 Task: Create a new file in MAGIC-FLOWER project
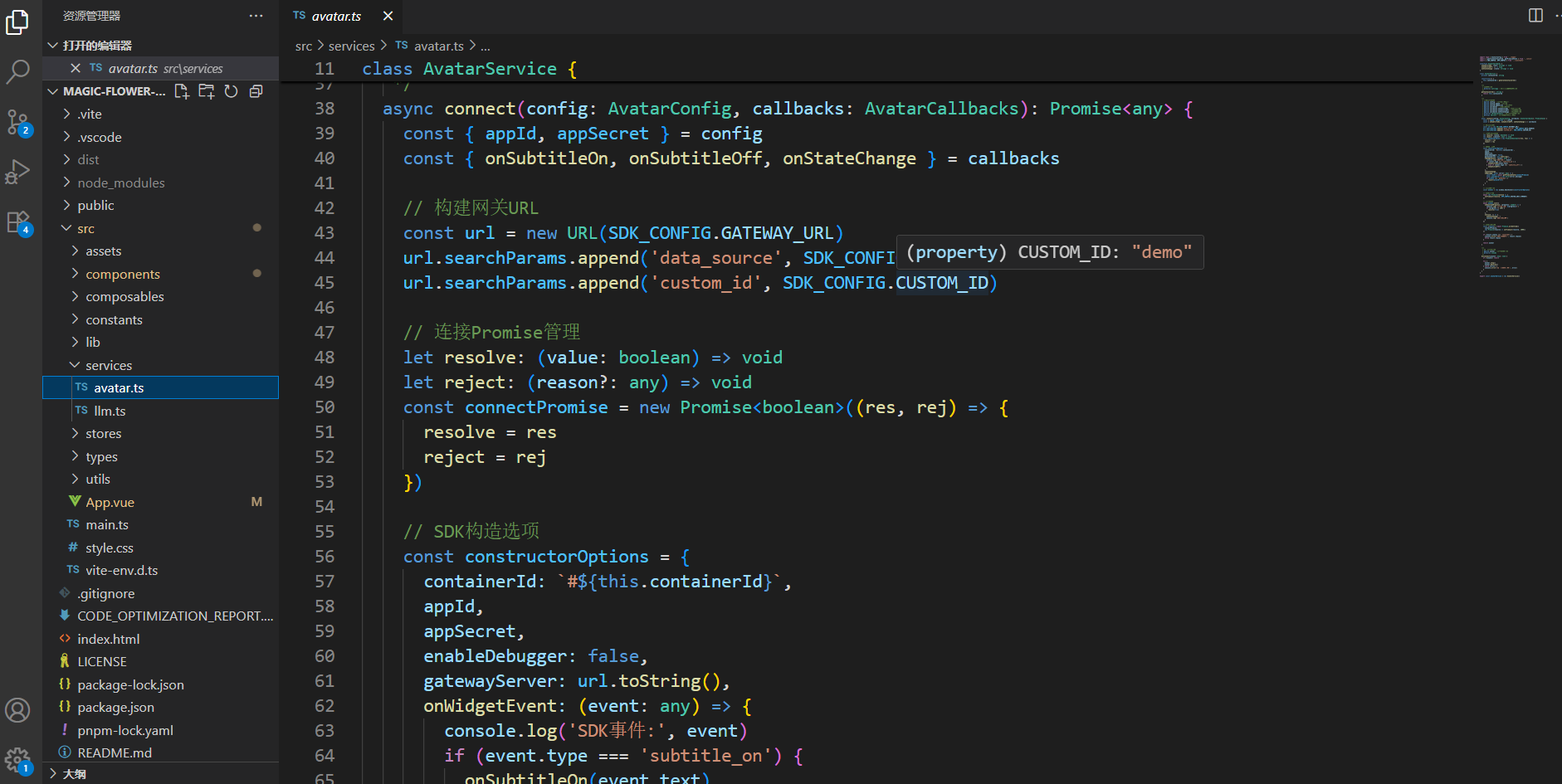click(182, 91)
